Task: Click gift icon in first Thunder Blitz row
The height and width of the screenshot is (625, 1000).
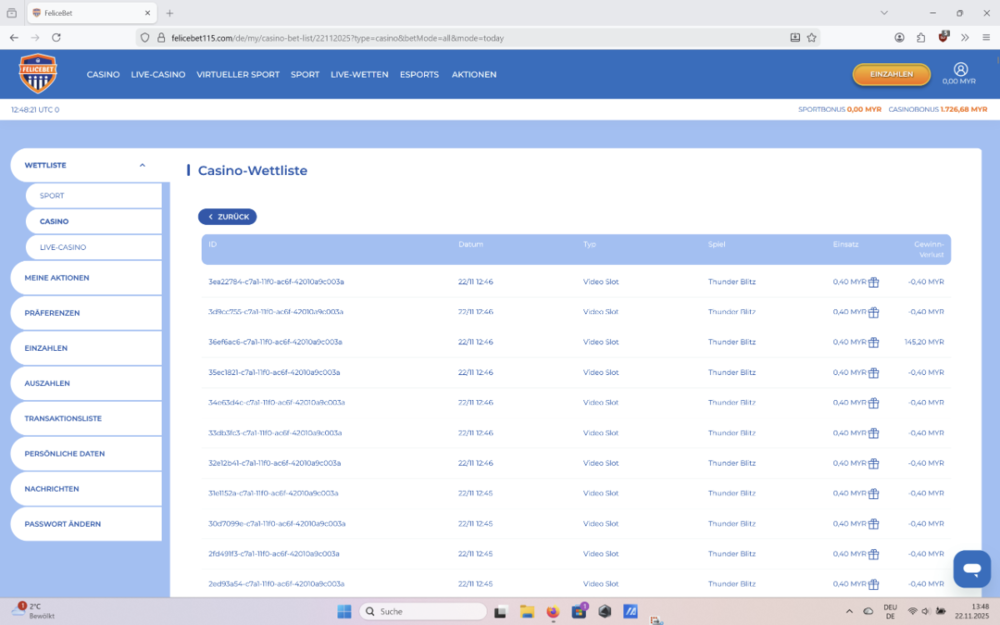Action: 873,282
